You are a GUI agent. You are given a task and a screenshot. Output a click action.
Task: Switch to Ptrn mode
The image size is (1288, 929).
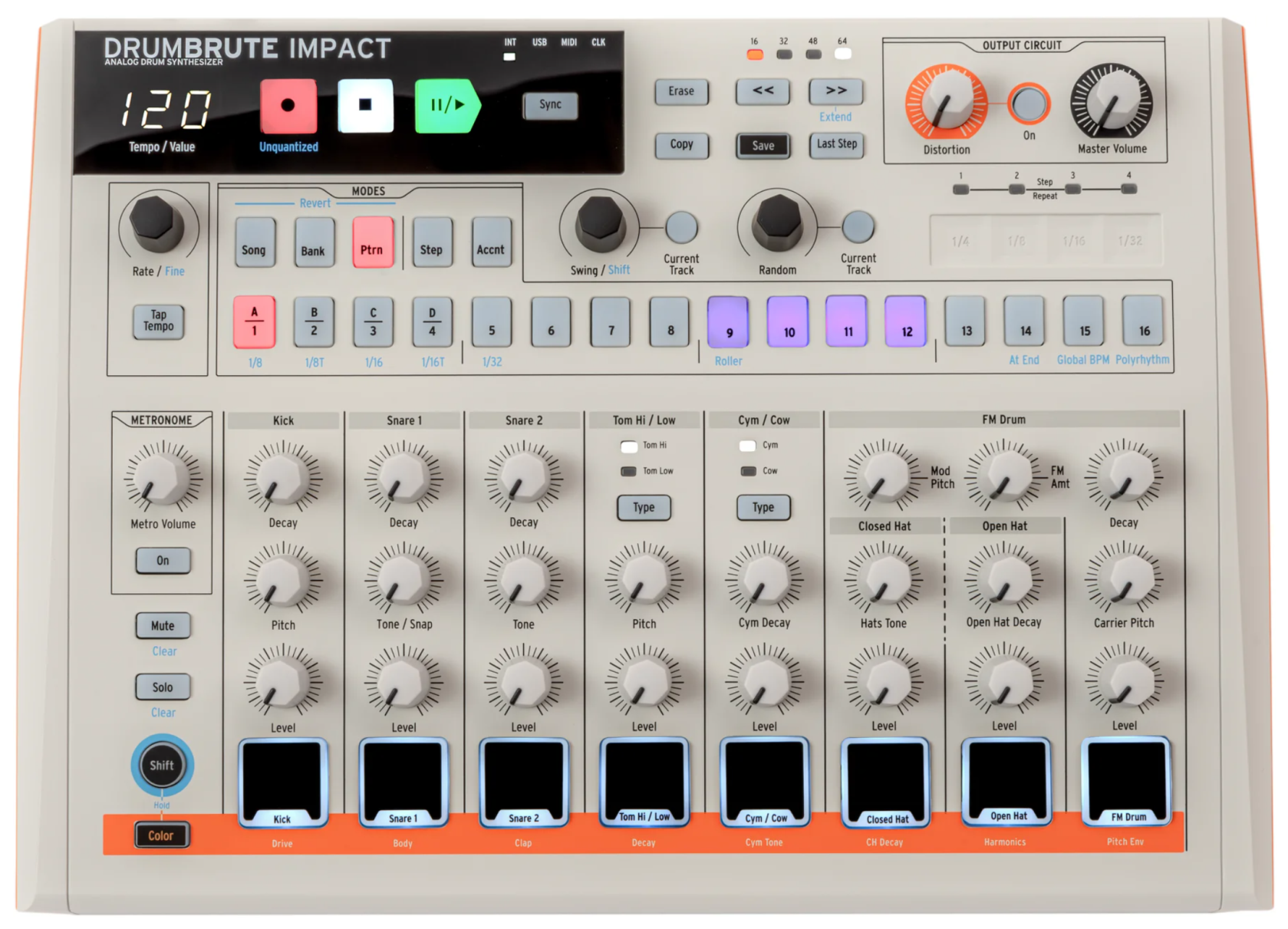372,243
